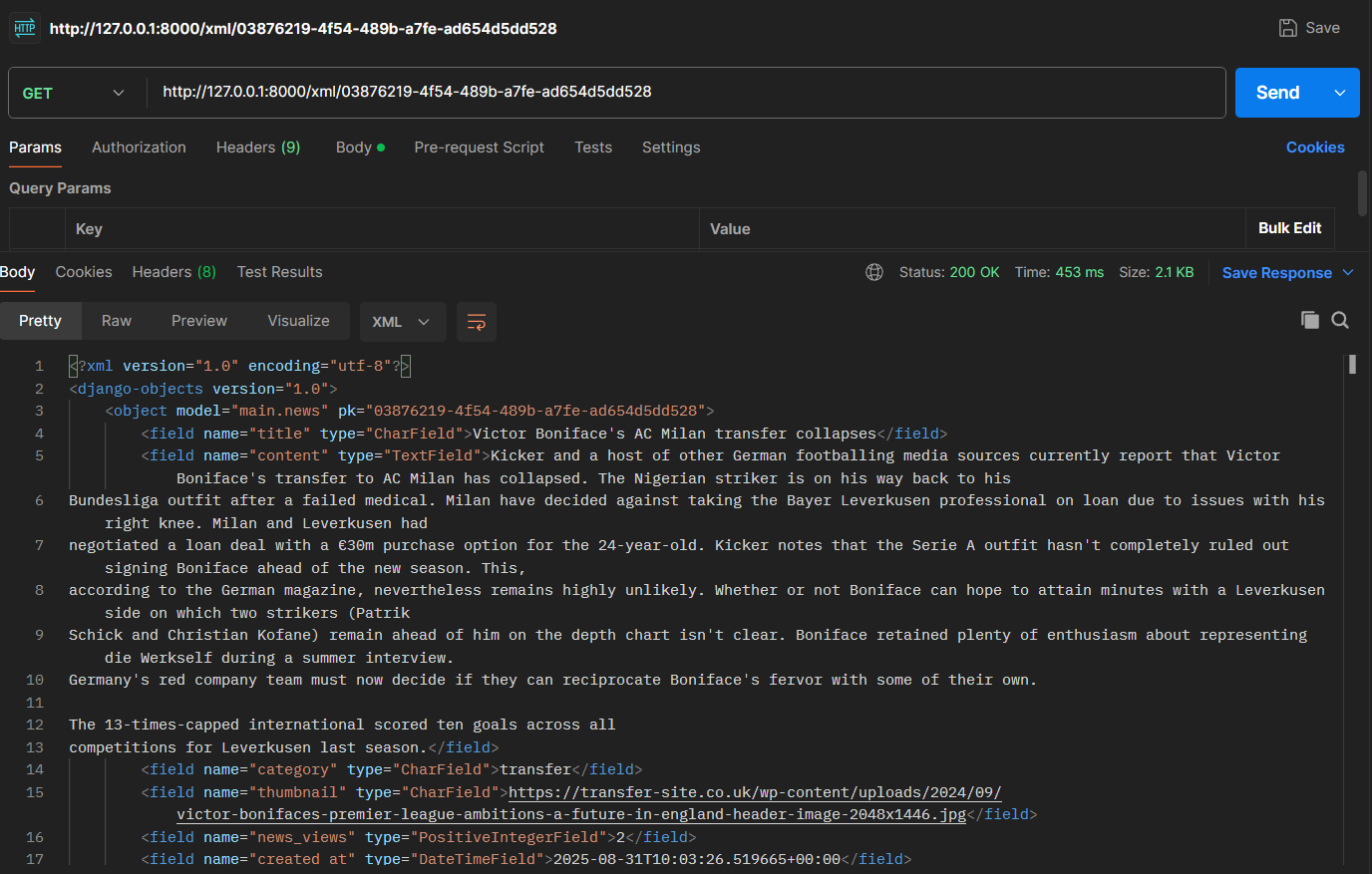The width and height of the screenshot is (1372, 874).
Task: Copy response body with the copy icon
Action: [x=1310, y=320]
